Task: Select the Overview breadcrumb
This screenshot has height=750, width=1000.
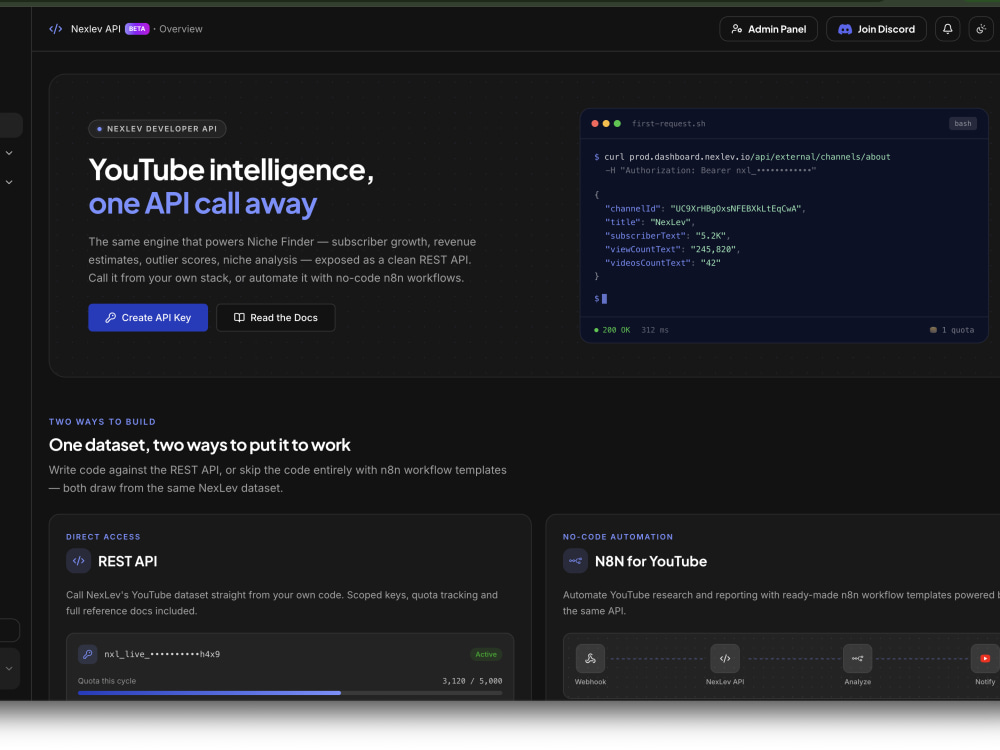Action: pos(180,29)
